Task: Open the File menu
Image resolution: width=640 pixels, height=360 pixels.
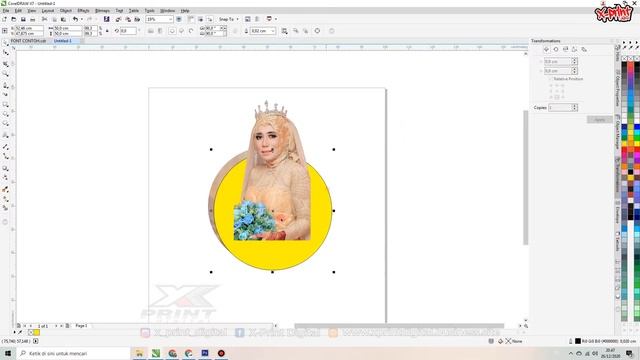Action: [6, 11]
